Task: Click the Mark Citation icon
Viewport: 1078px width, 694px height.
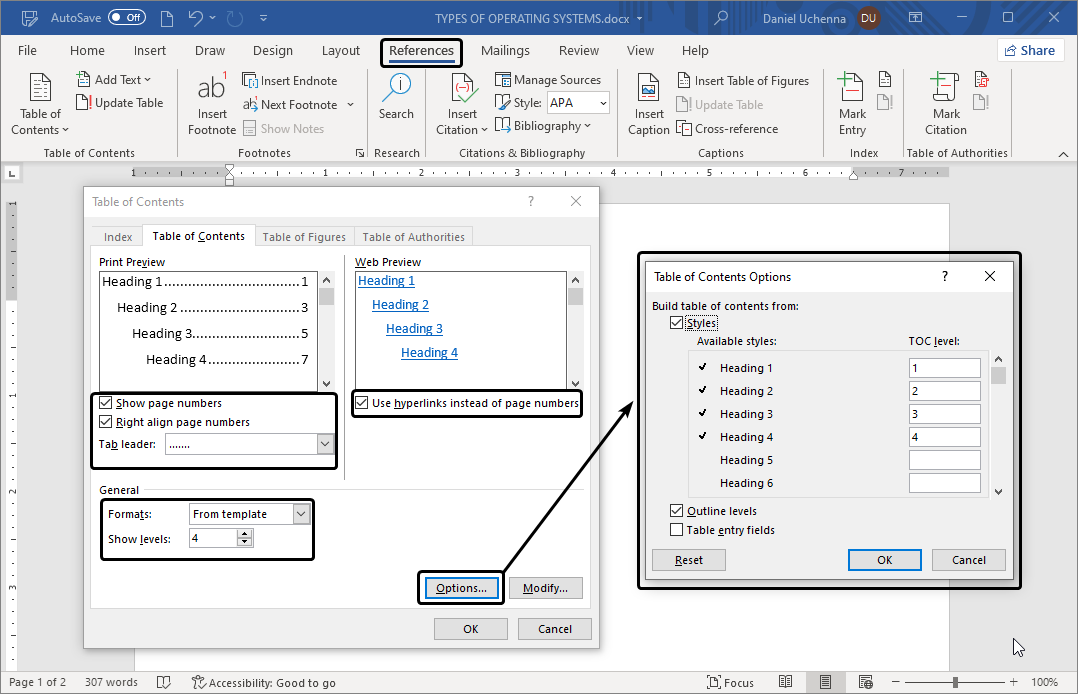Action: point(945,90)
